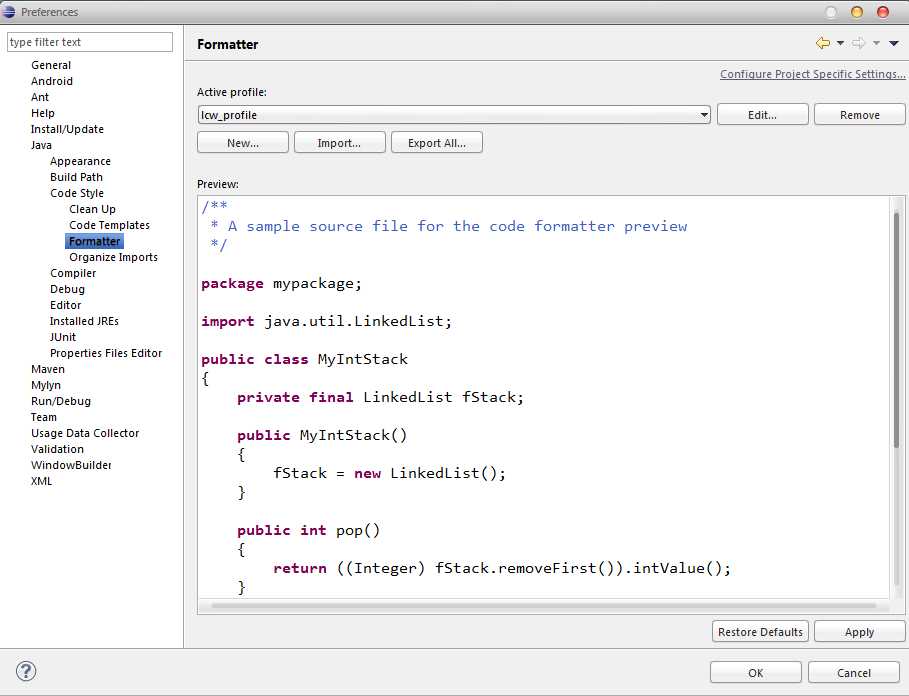Open forward history dropdown arrow

point(876,43)
